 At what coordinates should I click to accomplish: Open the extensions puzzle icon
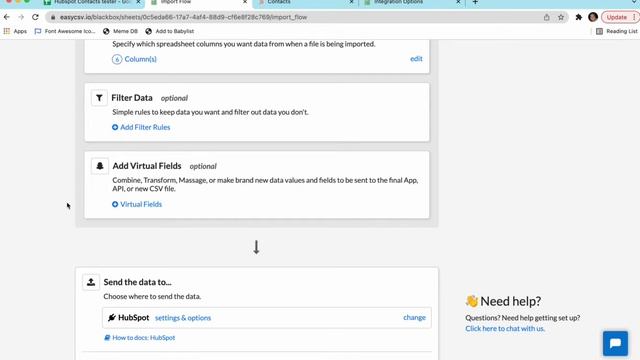click(x=578, y=17)
